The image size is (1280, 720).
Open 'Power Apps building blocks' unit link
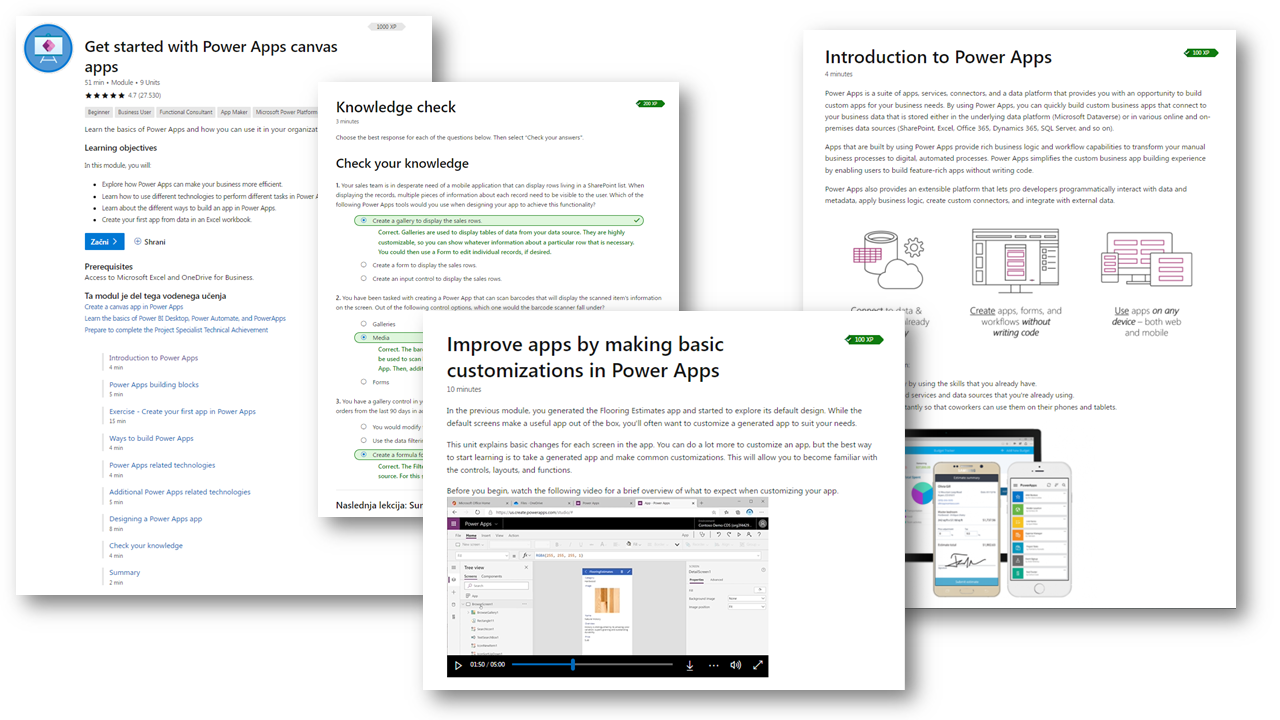click(154, 385)
